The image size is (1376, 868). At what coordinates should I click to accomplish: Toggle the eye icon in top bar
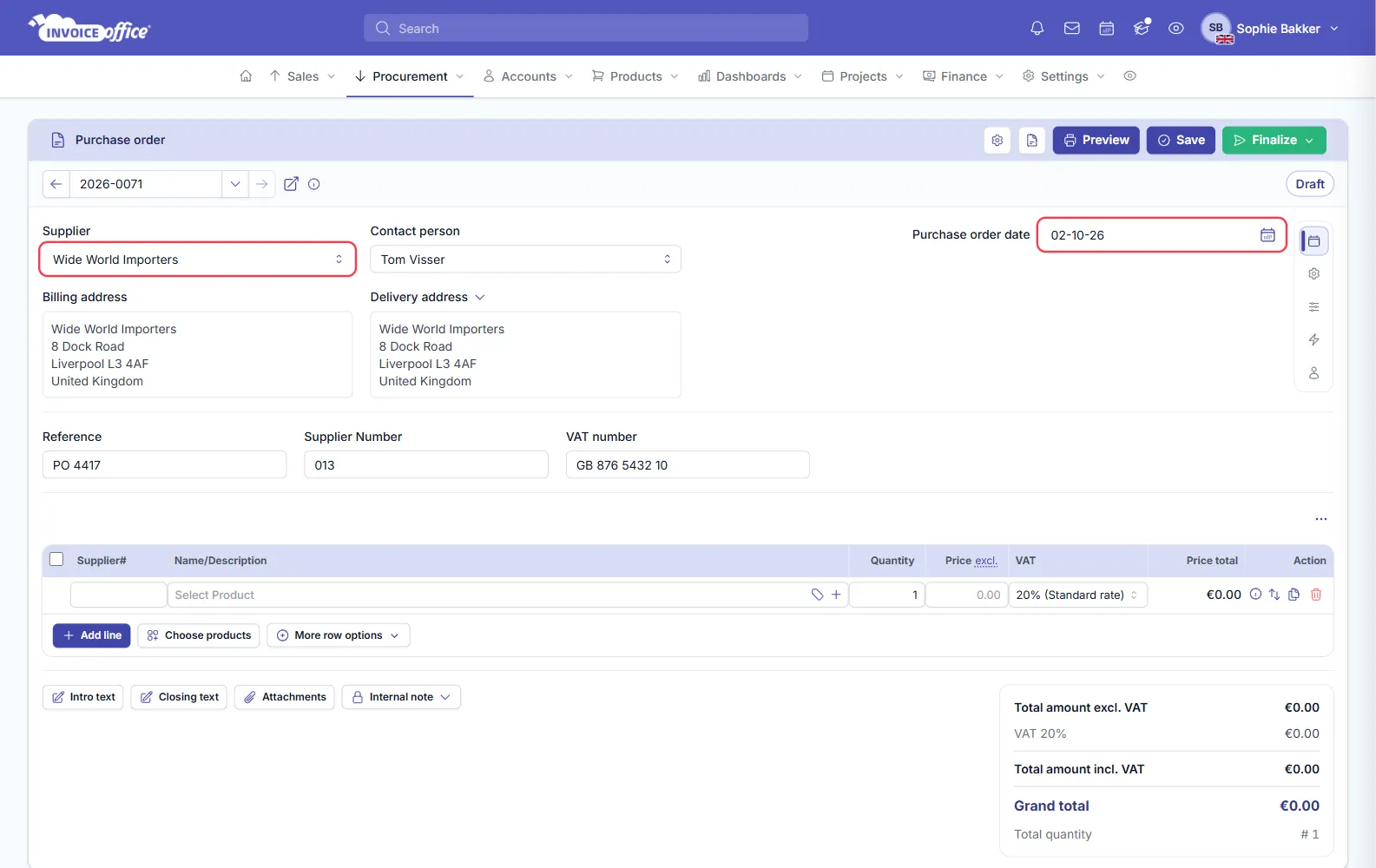(x=1176, y=29)
